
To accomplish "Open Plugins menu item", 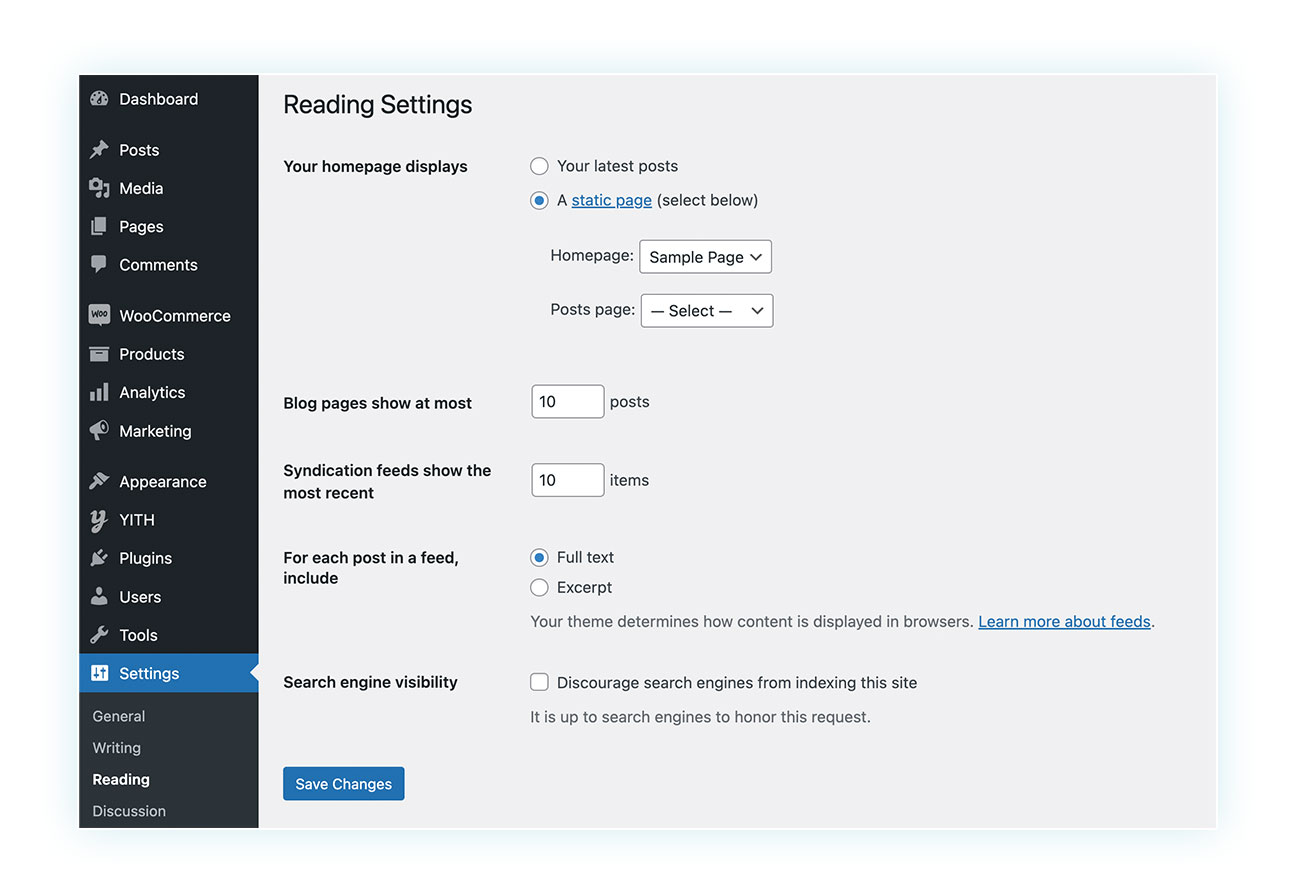I will pyautogui.click(x=169, y=558).
